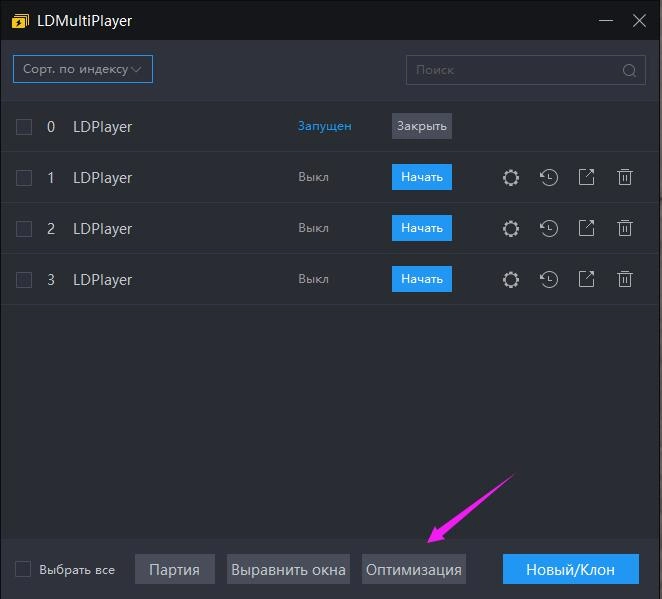
Task: Click backup/restore icon for LDPlayer 2
Action: coord(549,228)
